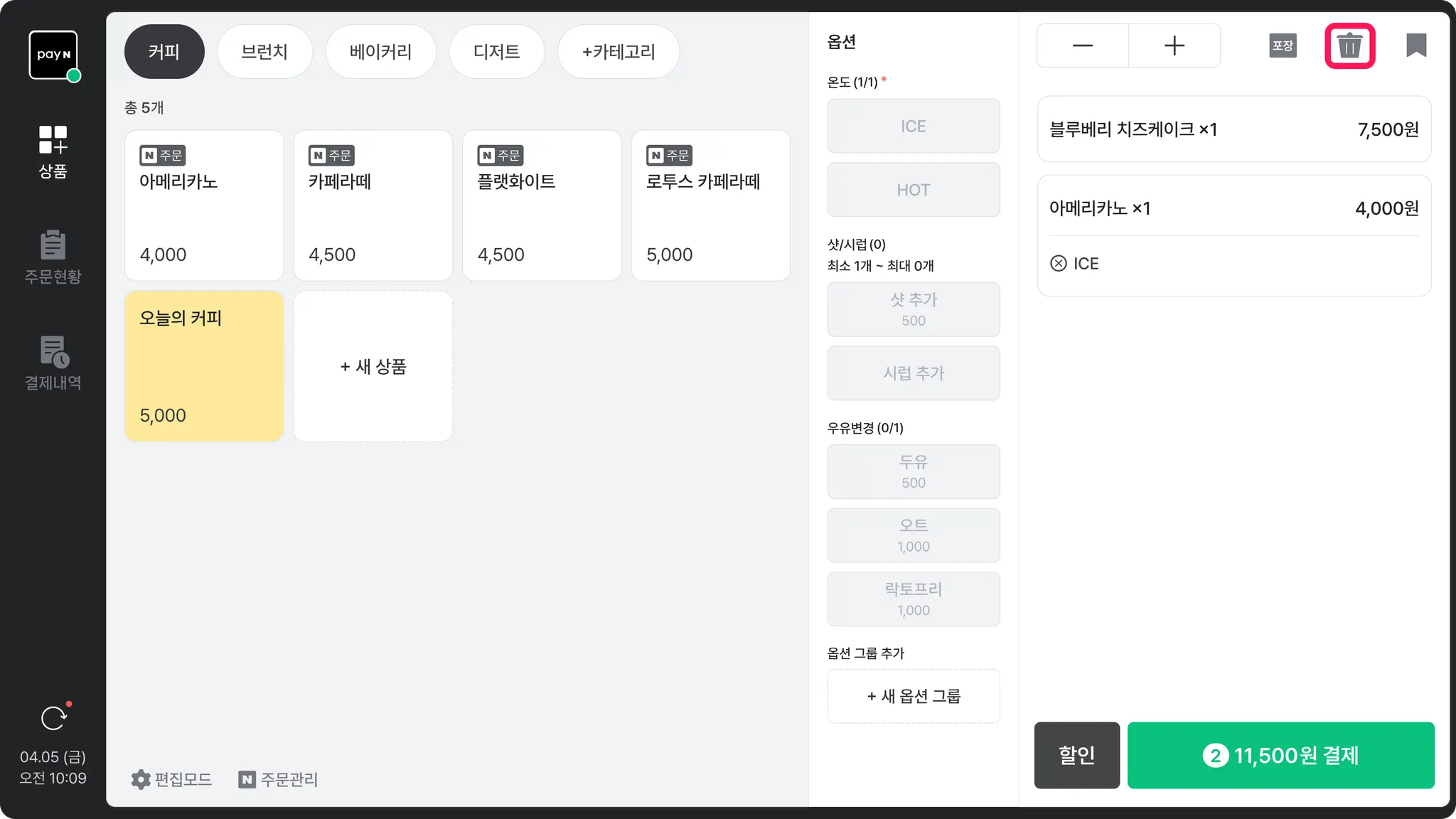
Task: Toggle the 포장 takeout icon
Action: pos(1283,46)
